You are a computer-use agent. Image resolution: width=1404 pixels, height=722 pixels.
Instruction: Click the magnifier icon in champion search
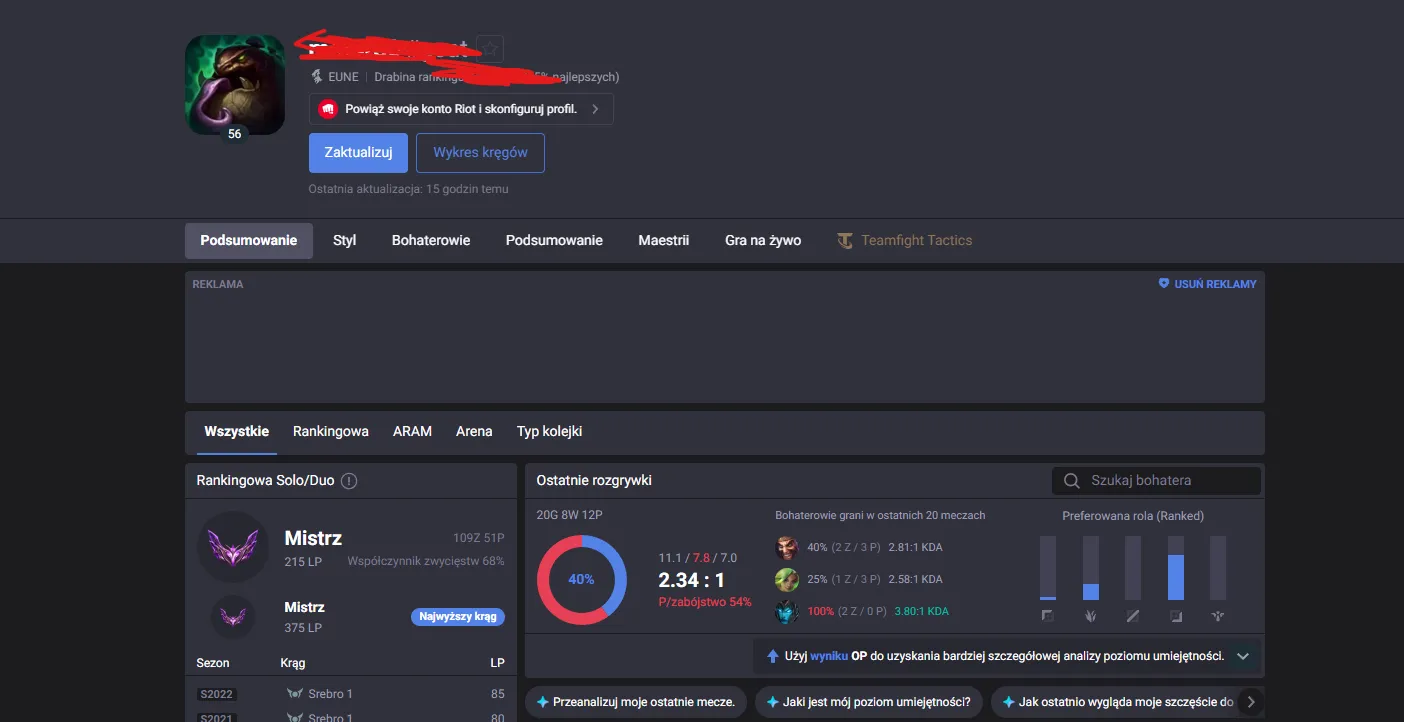pyautogui.click(x=1071, y=481)
